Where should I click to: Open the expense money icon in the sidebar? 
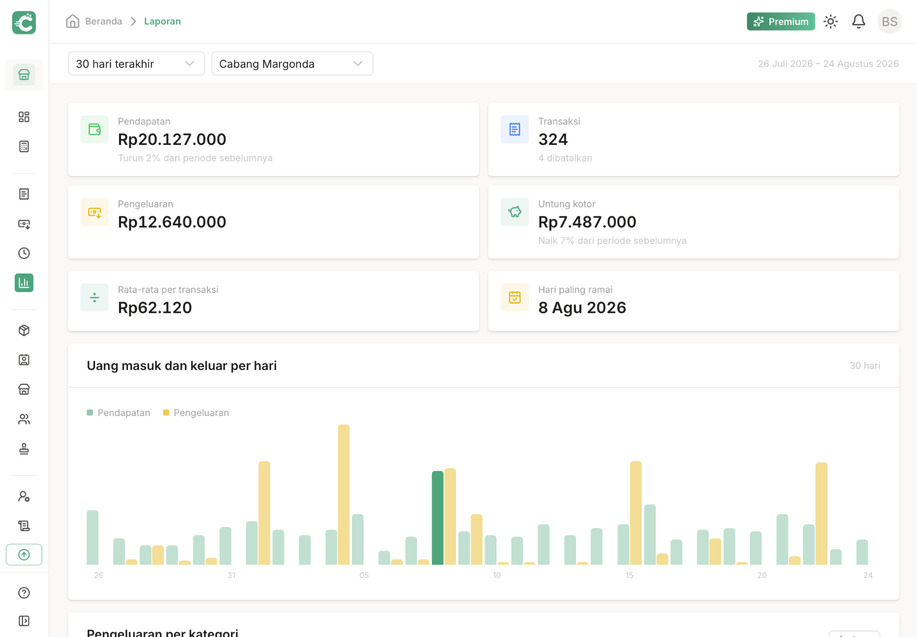tap(24, 223)
